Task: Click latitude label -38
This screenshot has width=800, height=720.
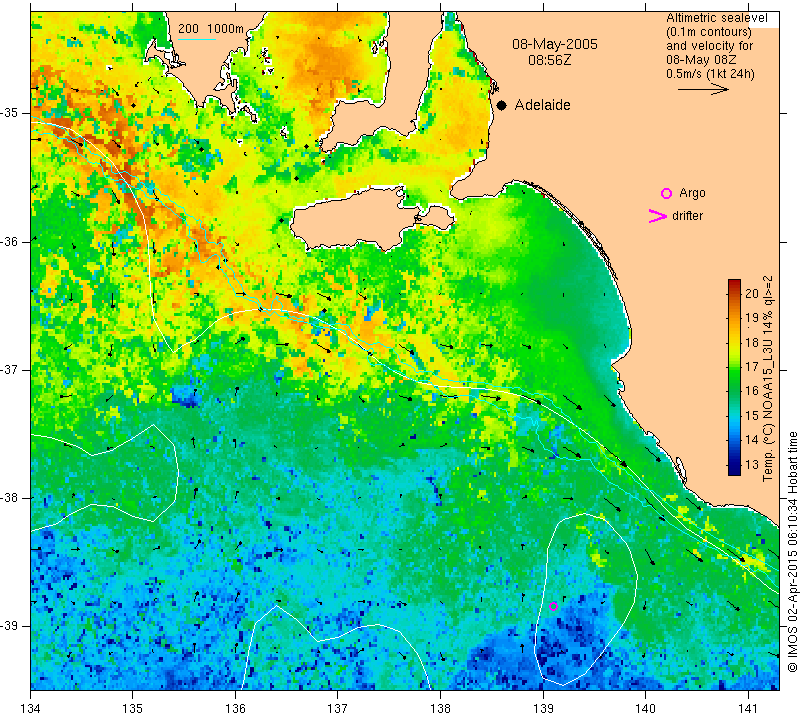Action: click(10, 498)
